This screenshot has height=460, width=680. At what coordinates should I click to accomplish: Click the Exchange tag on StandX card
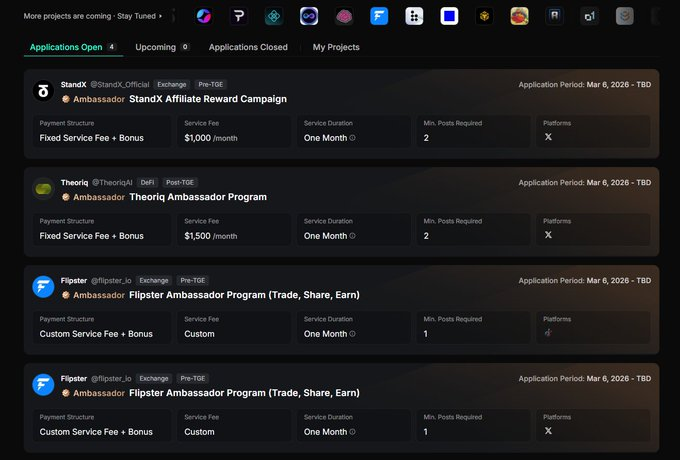coord(172,85)
